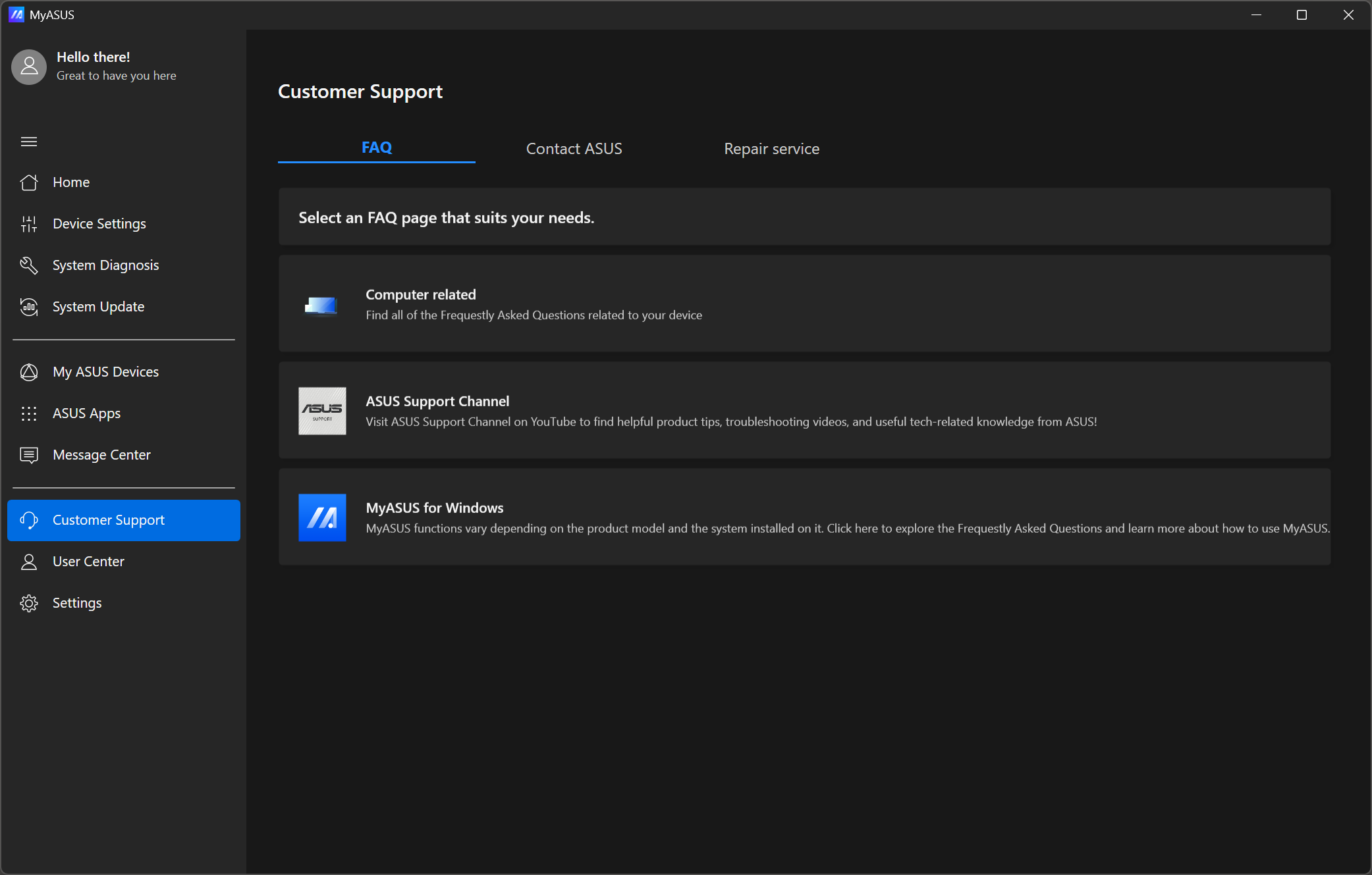
Task: Select the FAQ tab
Action: (376, 147)
